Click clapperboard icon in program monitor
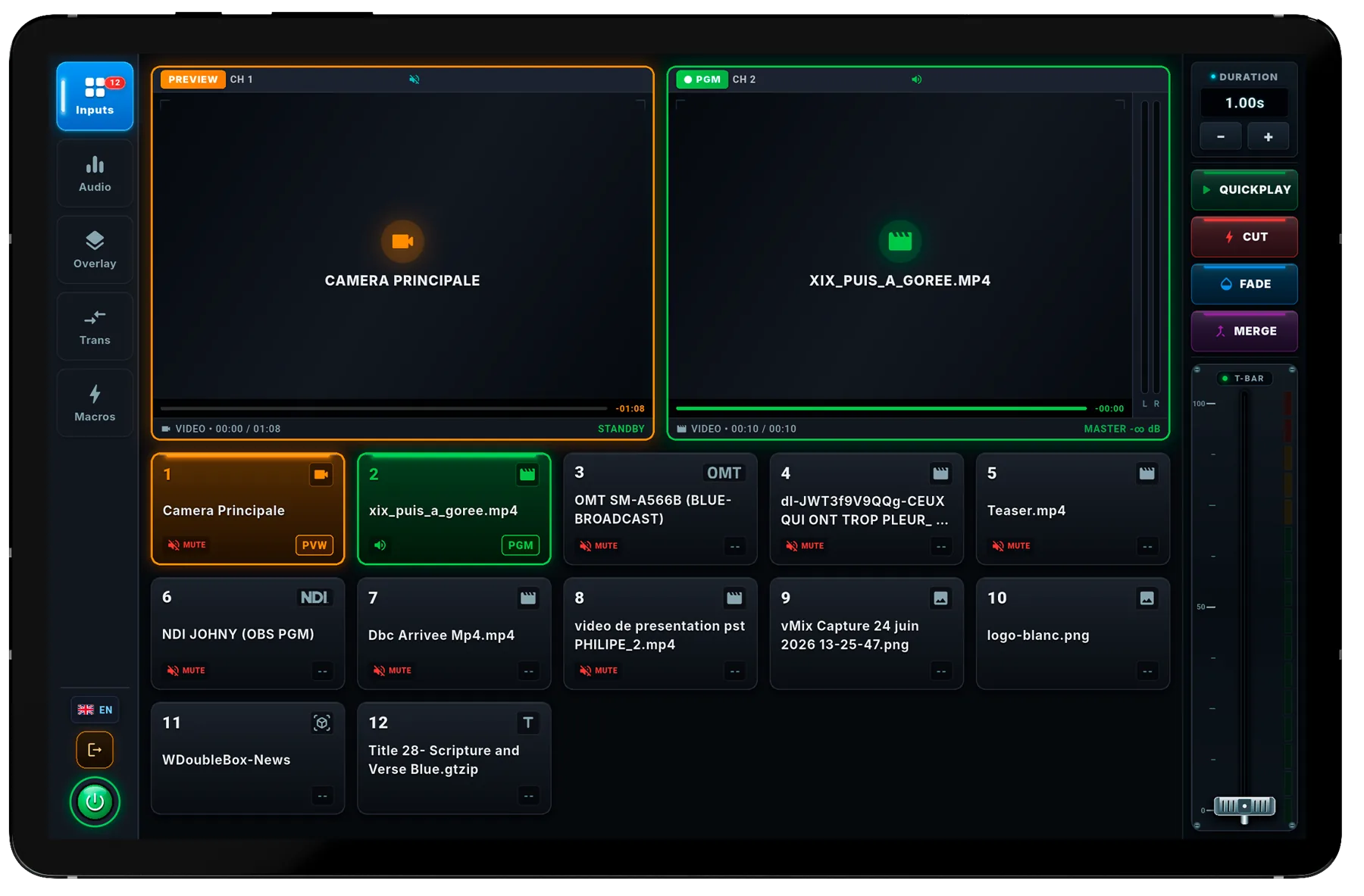The image size is (1364, 896). (899, 241)
